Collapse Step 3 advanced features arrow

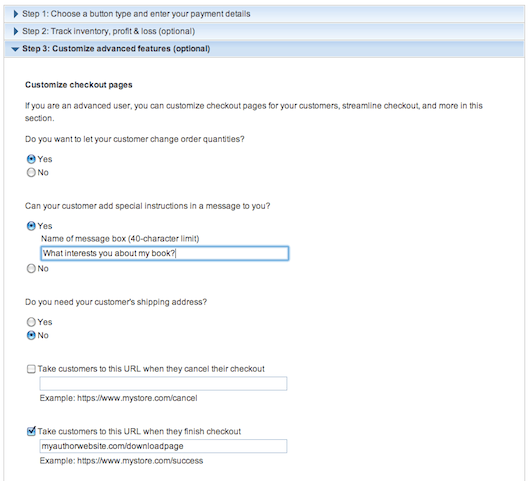[15, 49]
